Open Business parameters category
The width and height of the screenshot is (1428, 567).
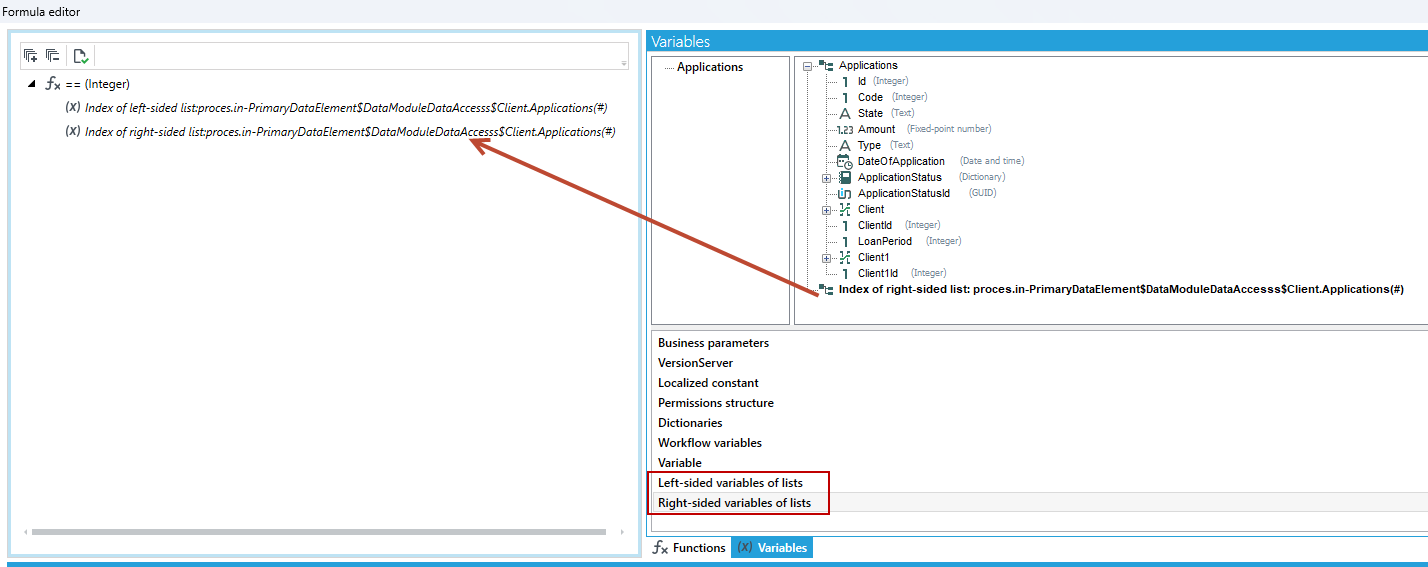coord(713,343)
